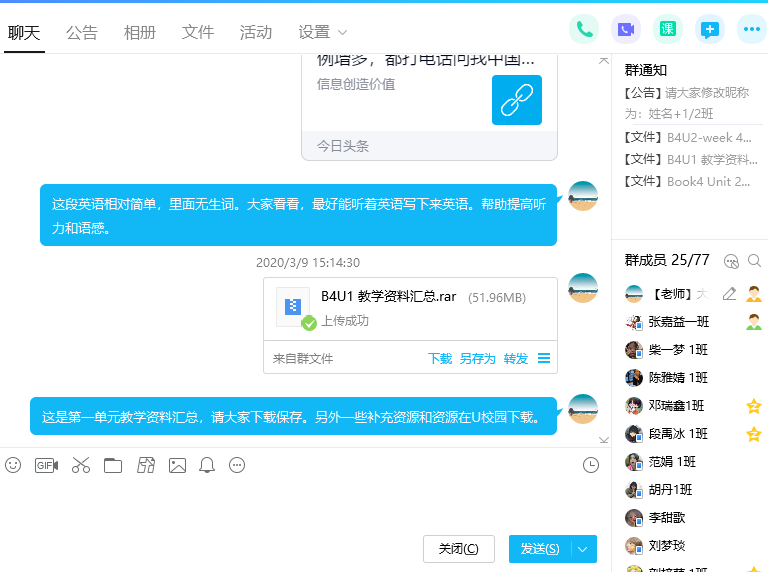768x572 pixels.
Task: Click the 发送(S) button
Action: click(540, 549)
